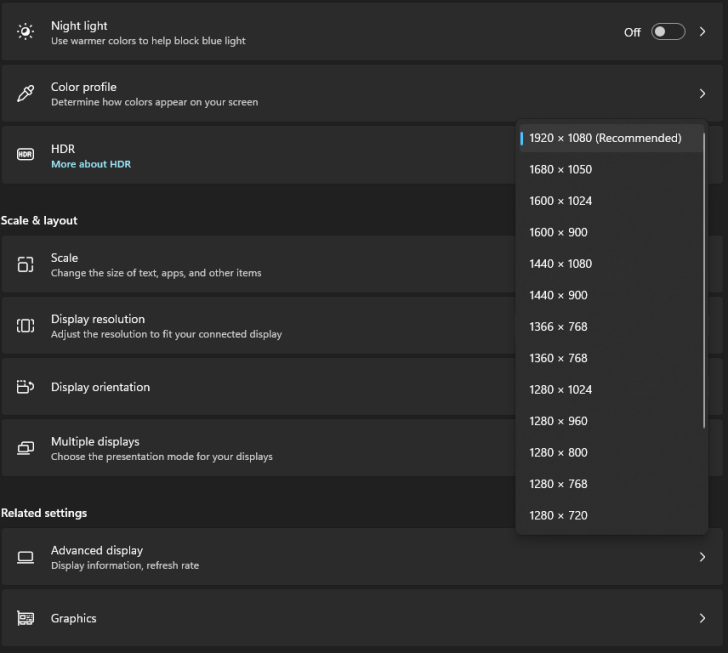728x653 pixels.
Task: Click the Display resolution icon
Action: click(25, 326)
